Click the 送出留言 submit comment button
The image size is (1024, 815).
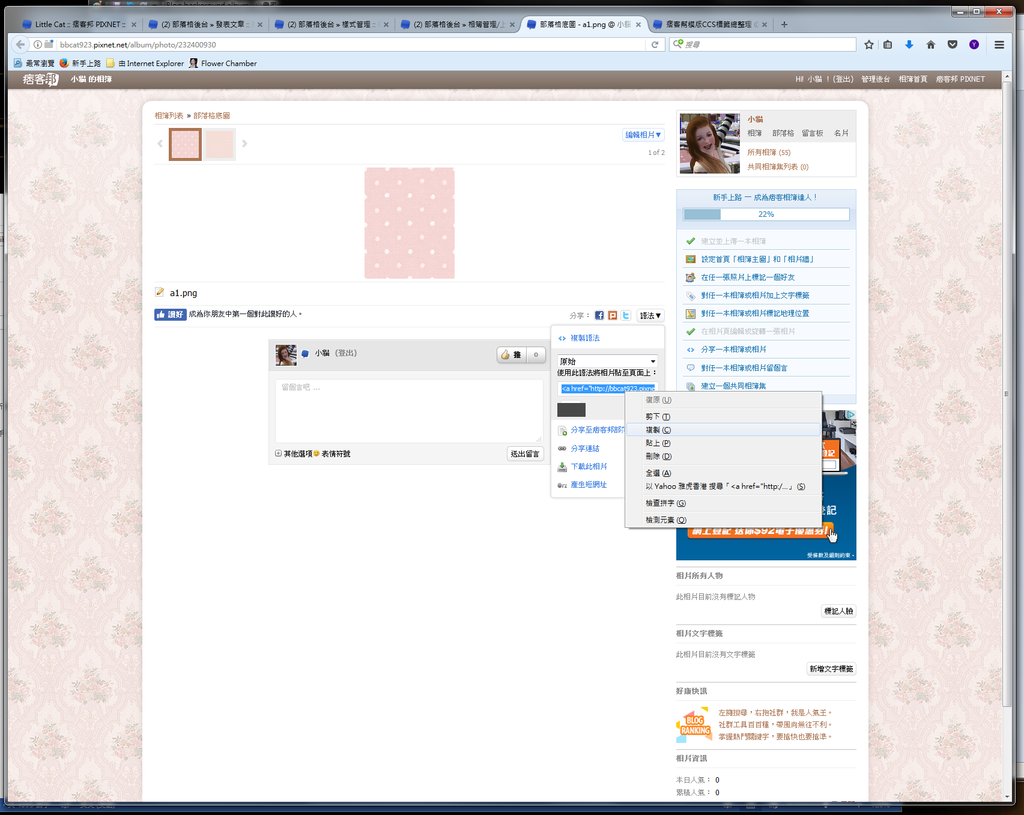click(526, 453)
